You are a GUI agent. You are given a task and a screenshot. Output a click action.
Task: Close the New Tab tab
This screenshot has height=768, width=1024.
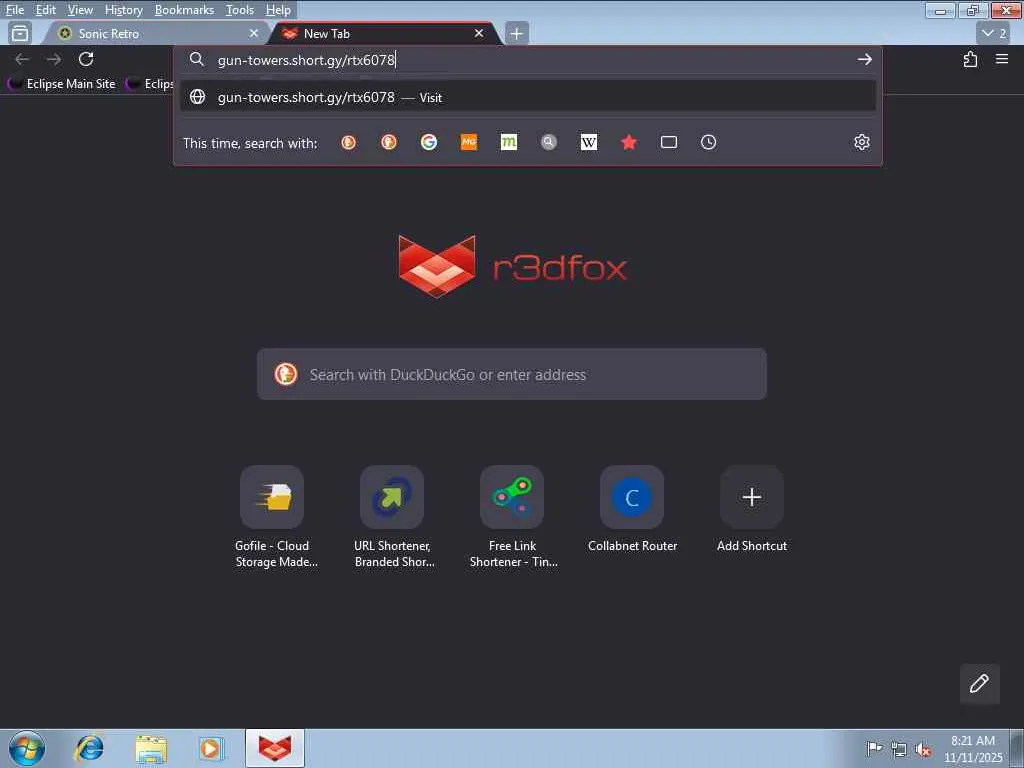[479, 33]
